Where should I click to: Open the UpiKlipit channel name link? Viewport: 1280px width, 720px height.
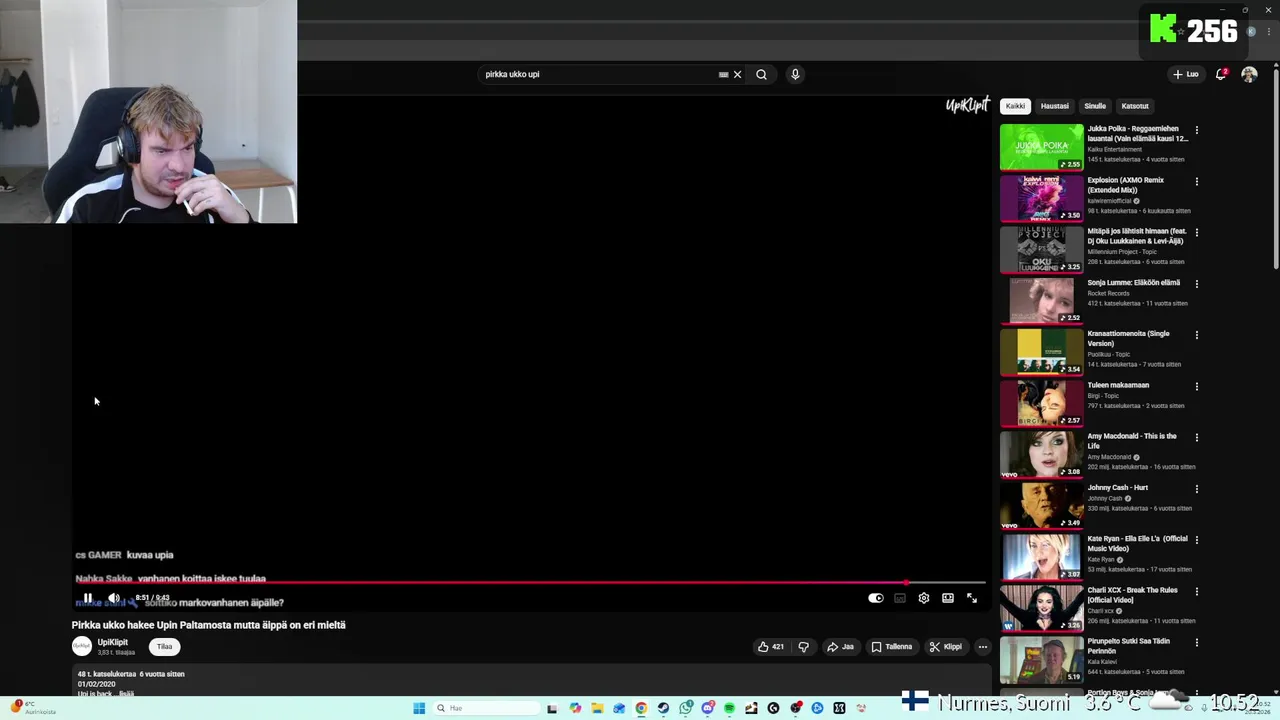coord(113,642)
